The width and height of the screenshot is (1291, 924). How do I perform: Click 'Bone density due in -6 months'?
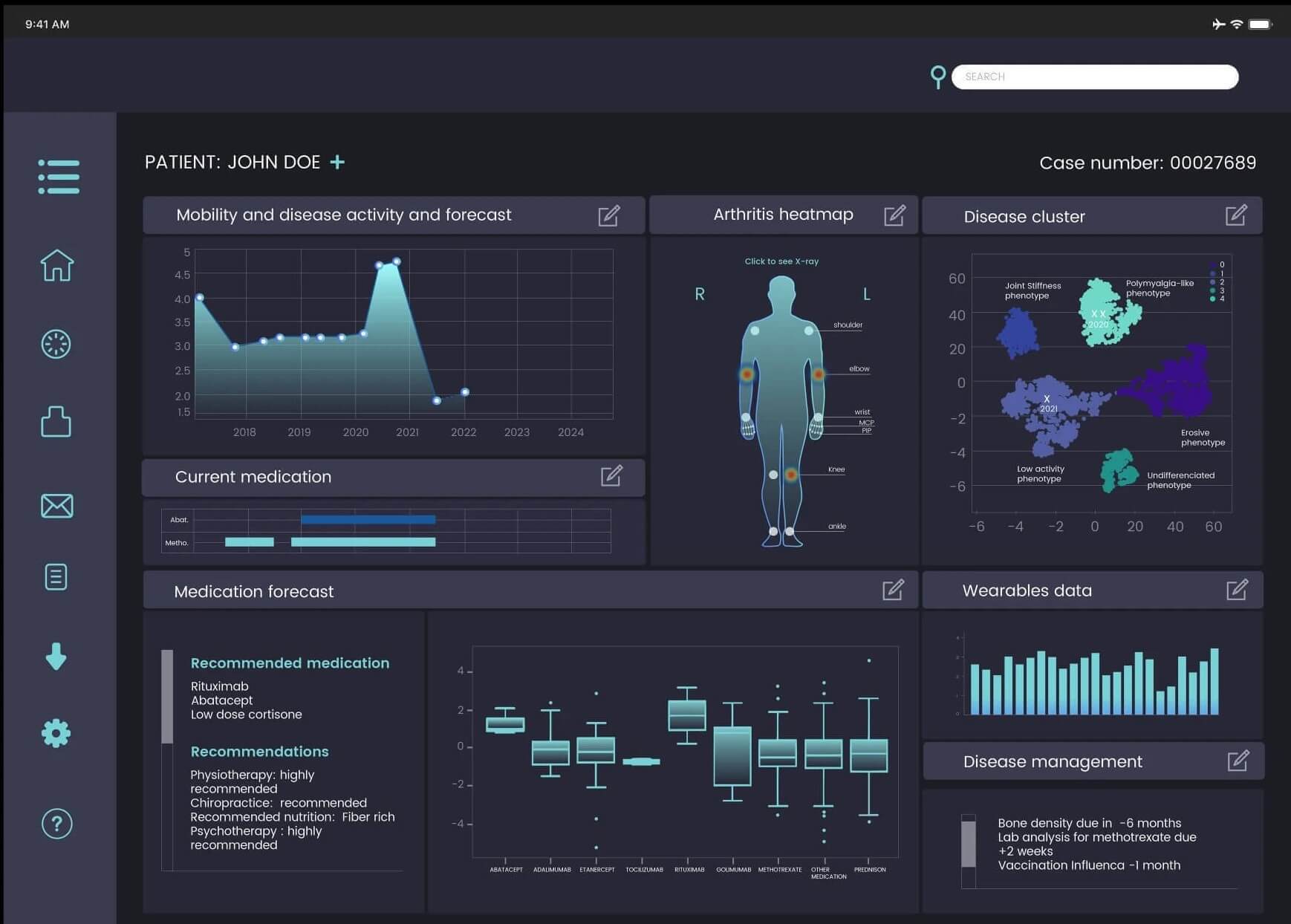click(1089, 823)
